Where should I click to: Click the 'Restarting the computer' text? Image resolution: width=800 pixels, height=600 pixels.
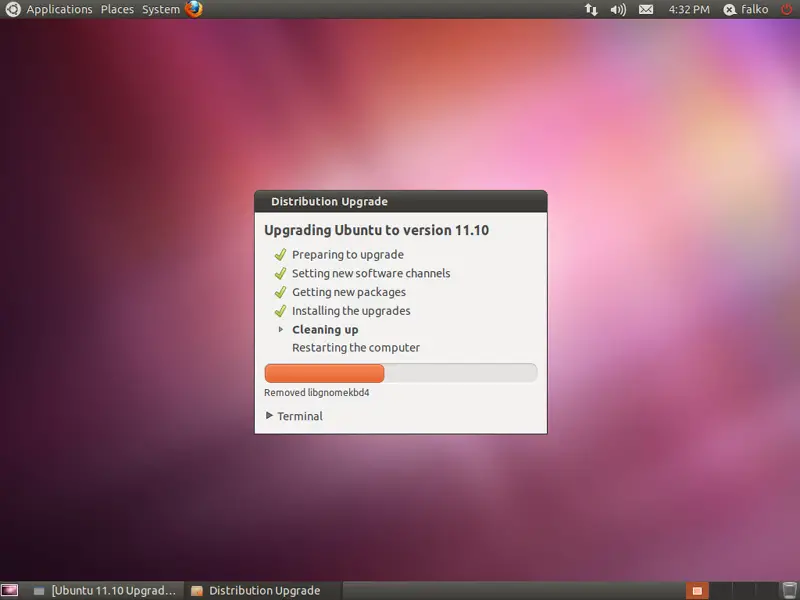356,348
